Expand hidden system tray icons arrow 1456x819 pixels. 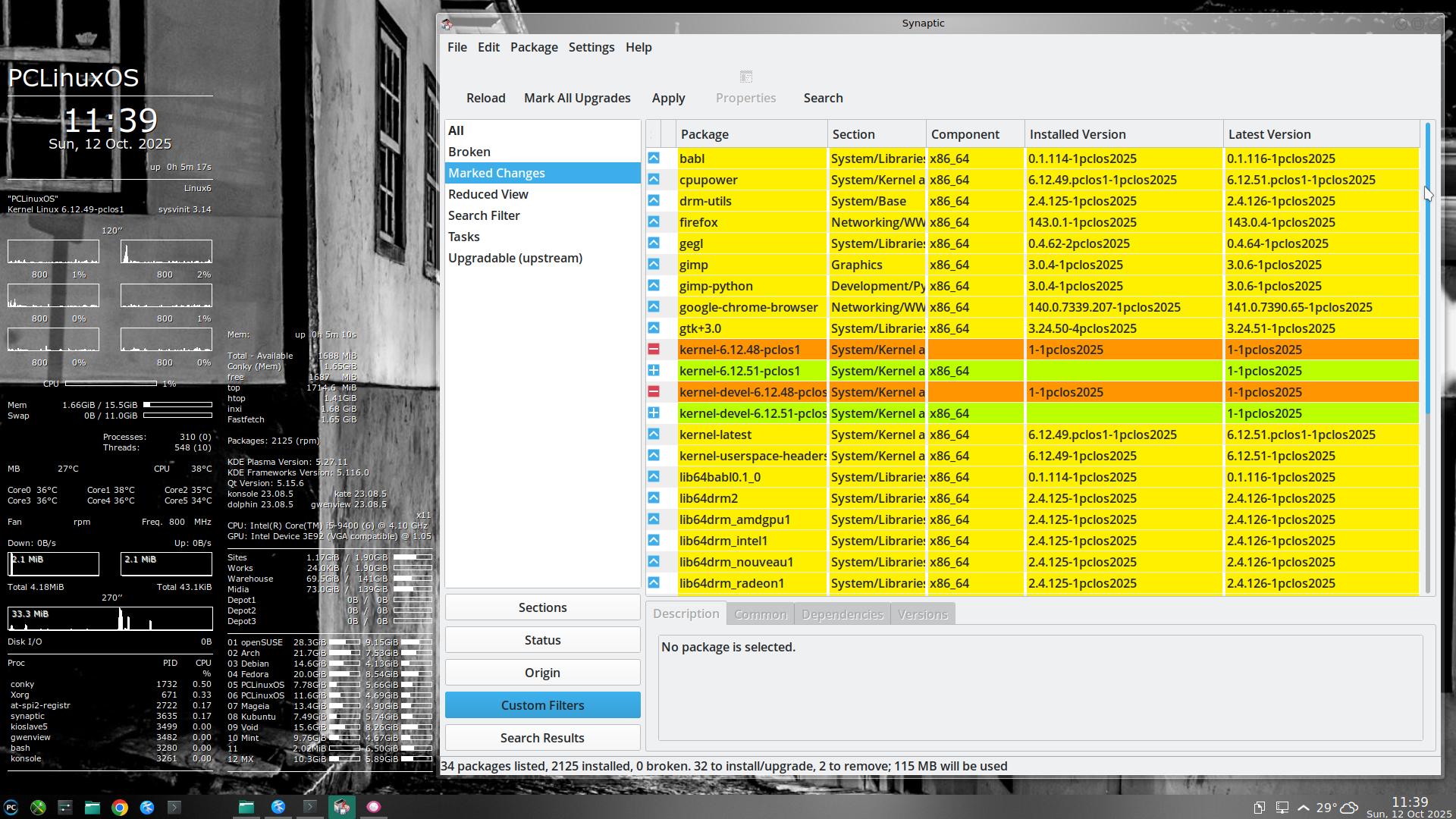(x=1304, y=808)
